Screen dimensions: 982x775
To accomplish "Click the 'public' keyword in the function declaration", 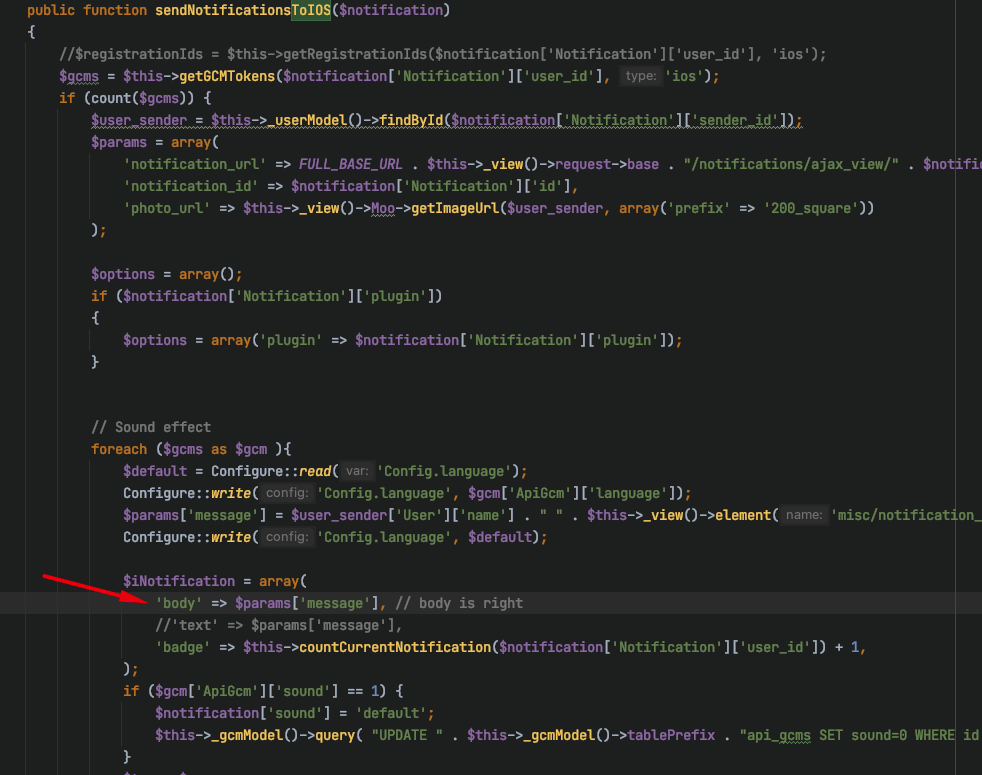I will (x=51, y=10).
